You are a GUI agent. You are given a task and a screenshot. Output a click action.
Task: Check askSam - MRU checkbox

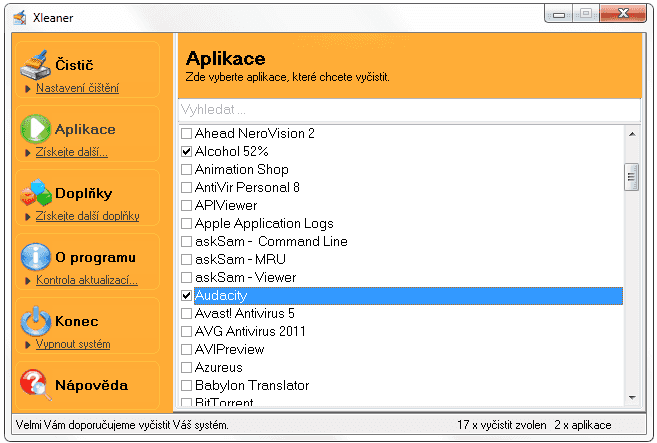tap(186, 260)
